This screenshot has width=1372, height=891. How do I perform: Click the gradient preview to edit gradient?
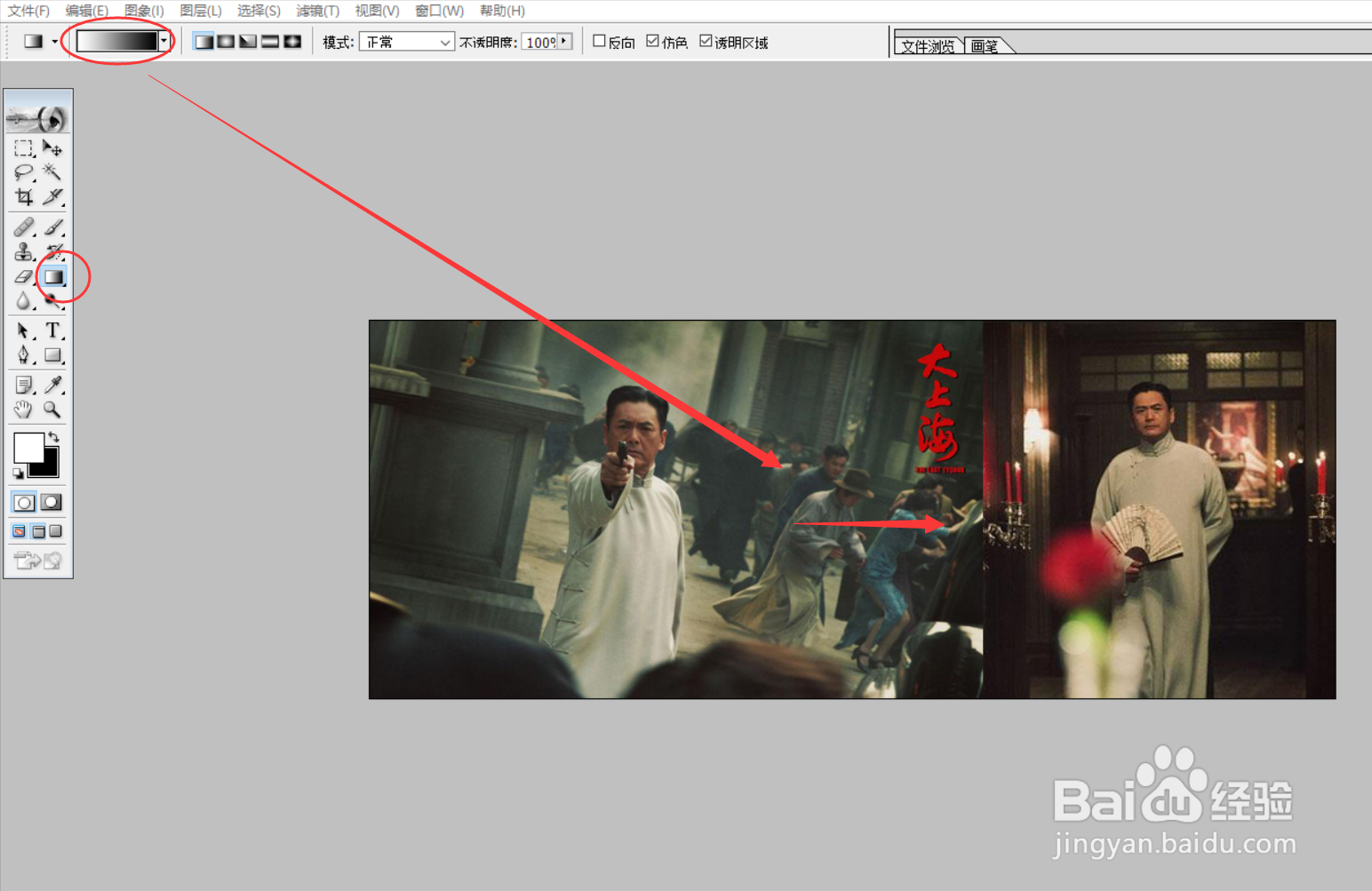coord(117,41)
